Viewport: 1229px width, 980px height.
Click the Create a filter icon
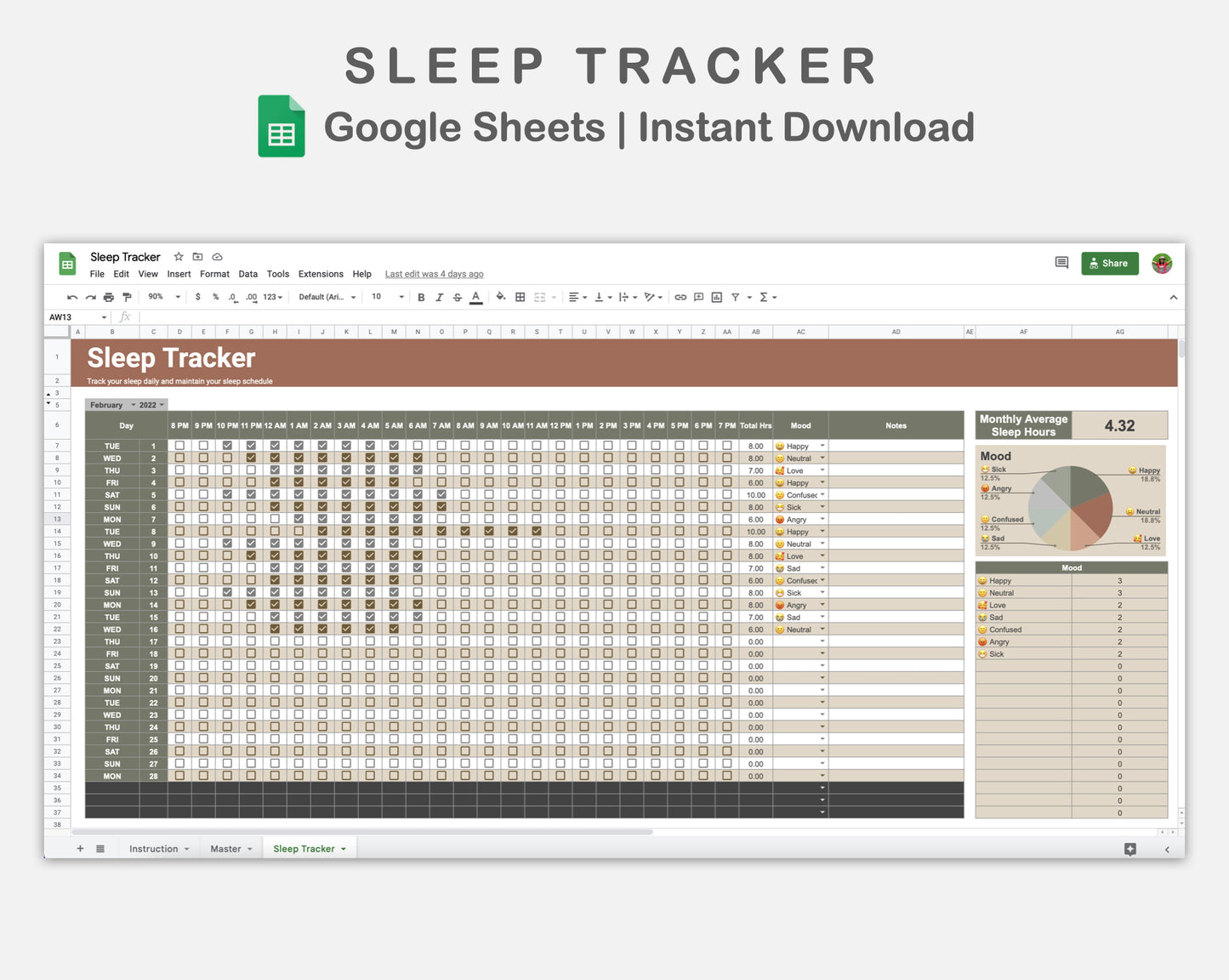(x=737, y=297)
